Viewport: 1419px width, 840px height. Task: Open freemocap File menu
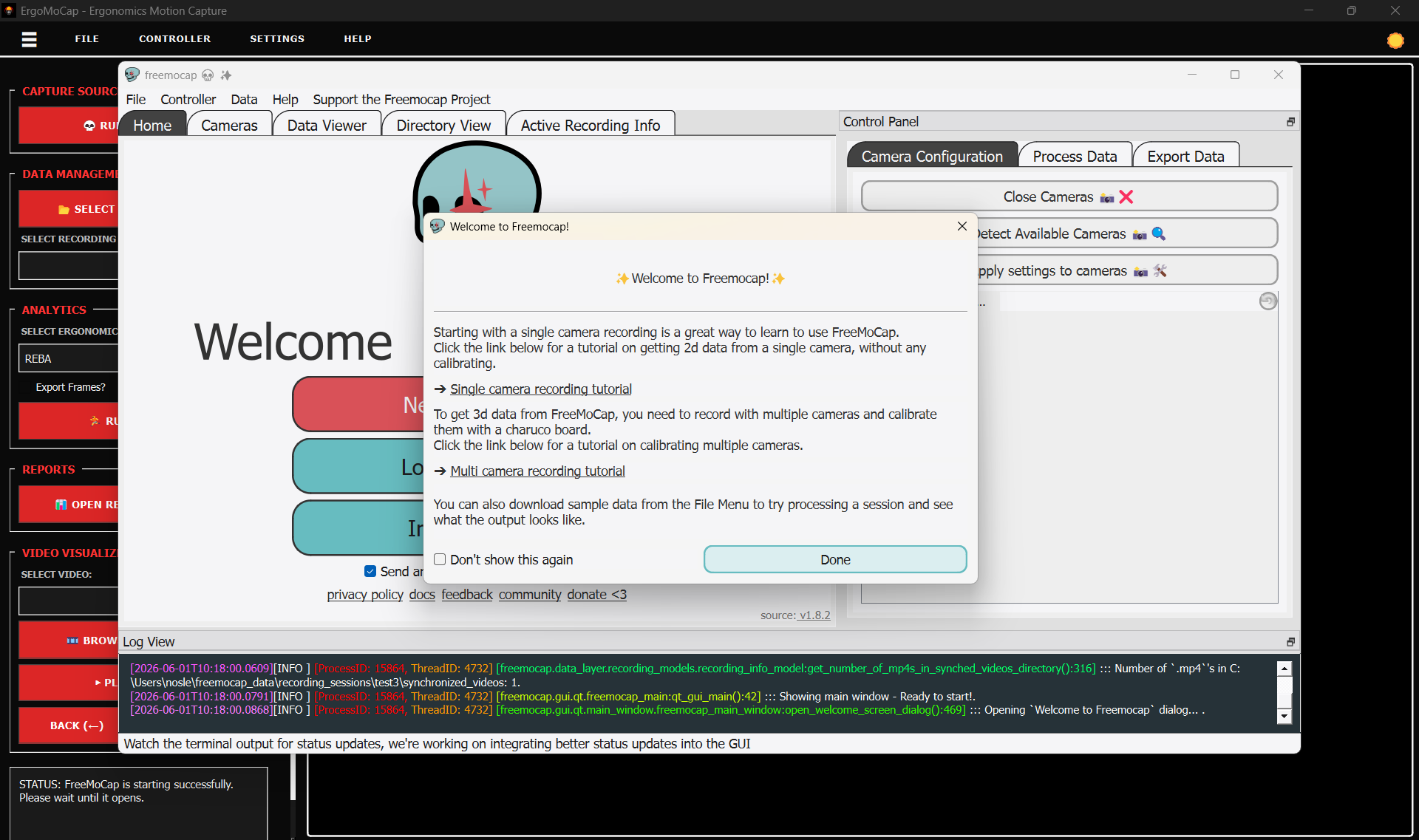tap(136, 99)
